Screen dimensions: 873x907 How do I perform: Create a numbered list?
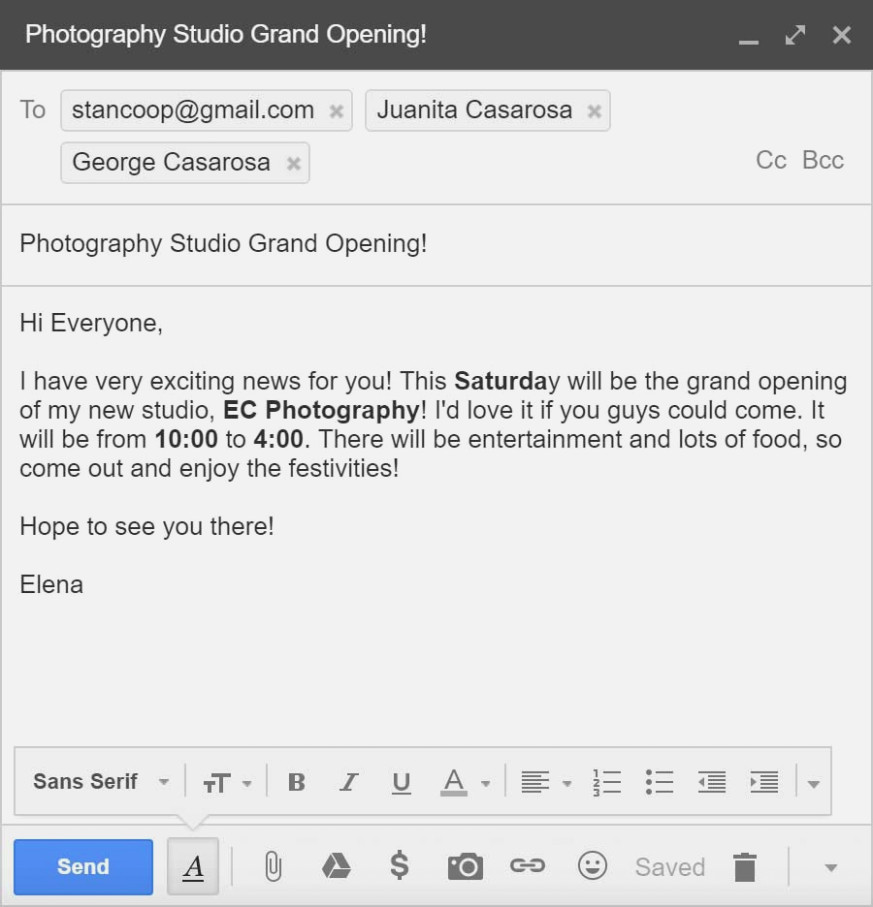[x=607, y=782]
